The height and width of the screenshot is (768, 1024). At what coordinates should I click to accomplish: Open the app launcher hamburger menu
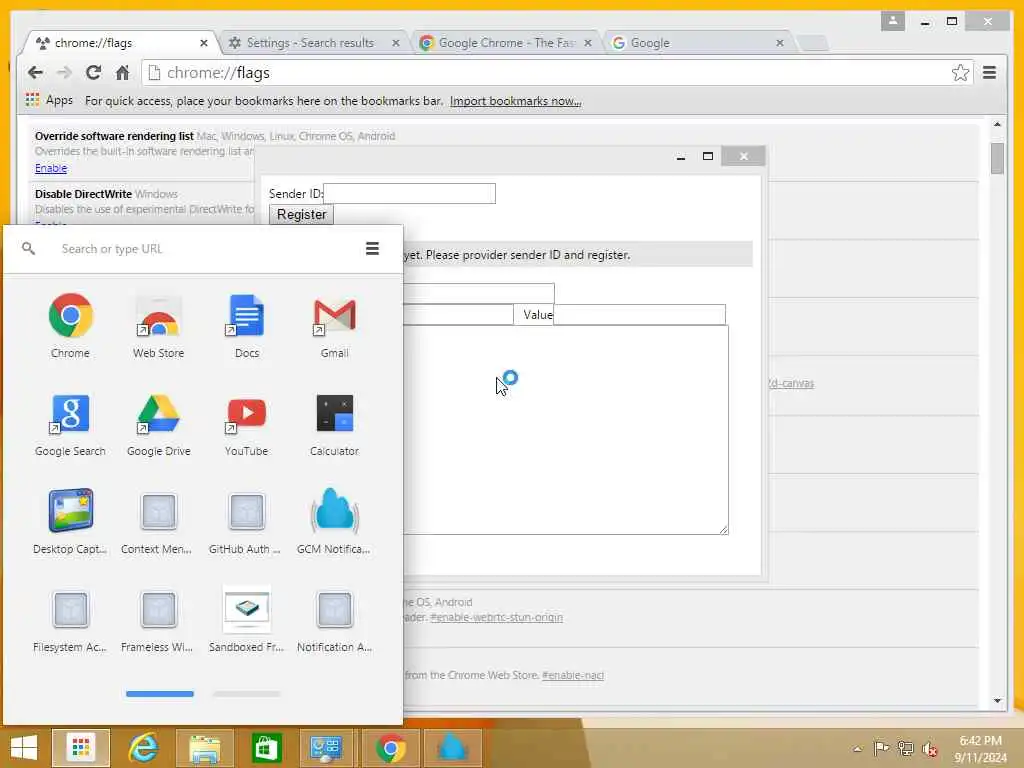pyautogui.click(x=372, y=248)
